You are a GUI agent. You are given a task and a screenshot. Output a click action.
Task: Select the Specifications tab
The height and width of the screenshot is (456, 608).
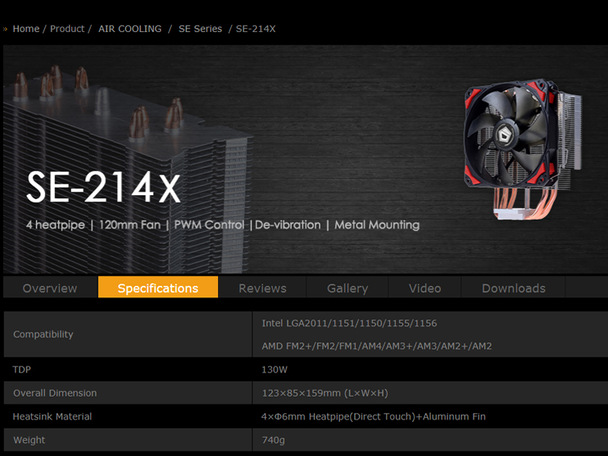click(158, 287)
